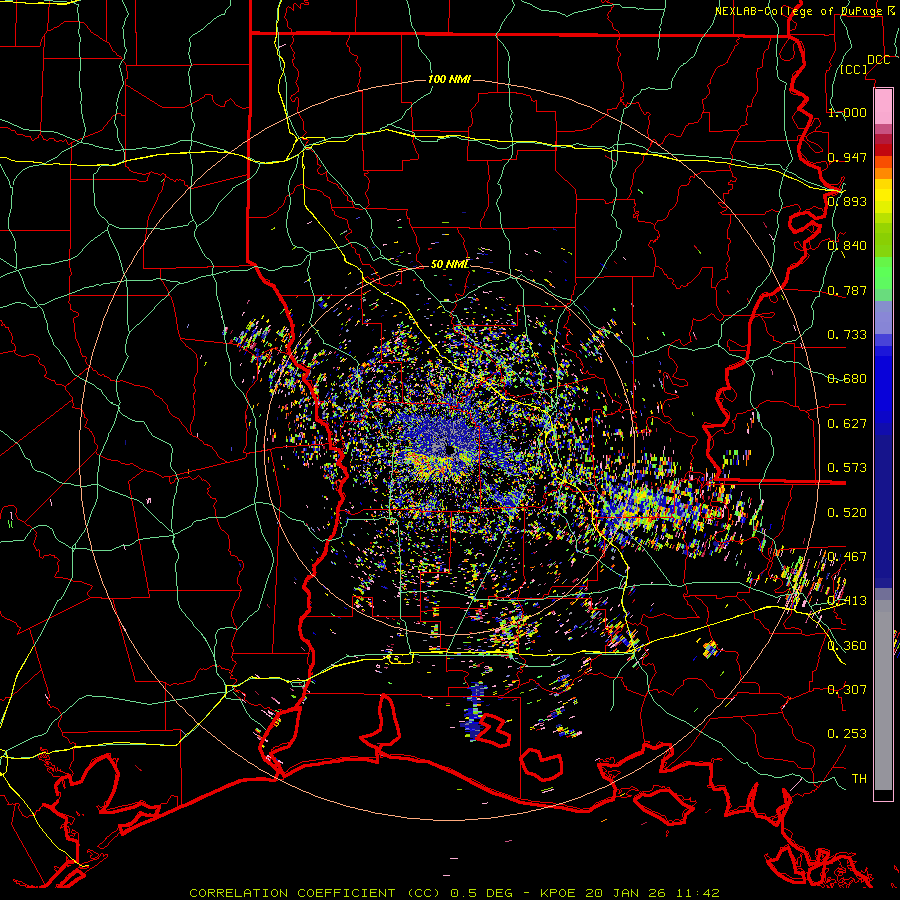Screen dimensions: 900x900
Task: Click the DCC label above the color scale
Action: point(878,60)
